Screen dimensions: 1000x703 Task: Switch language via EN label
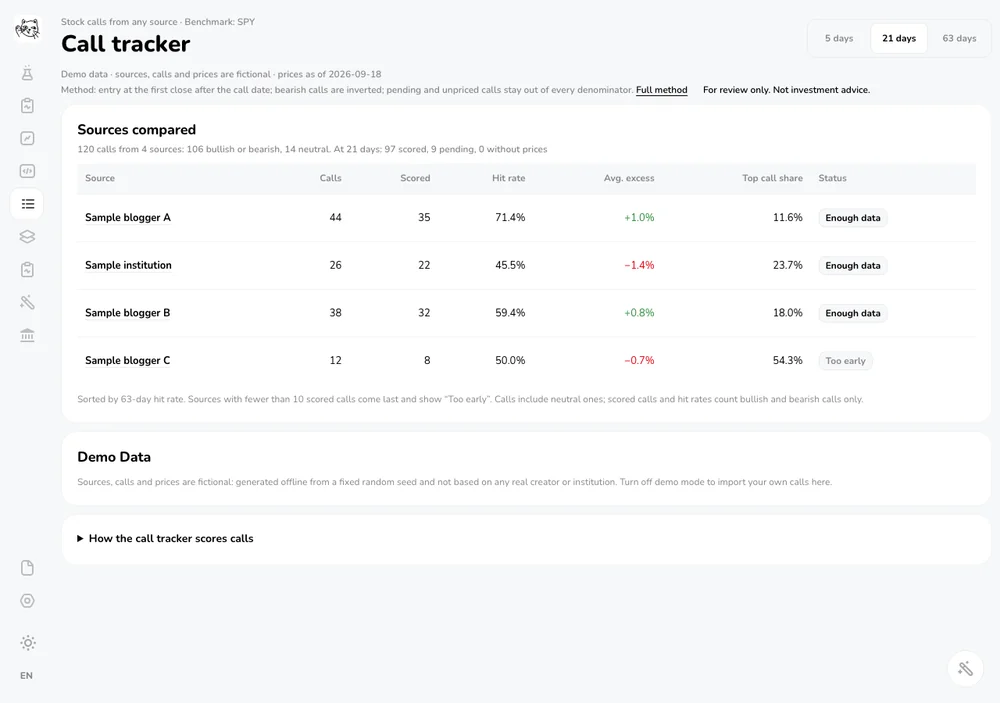click(x=26, y=676)
